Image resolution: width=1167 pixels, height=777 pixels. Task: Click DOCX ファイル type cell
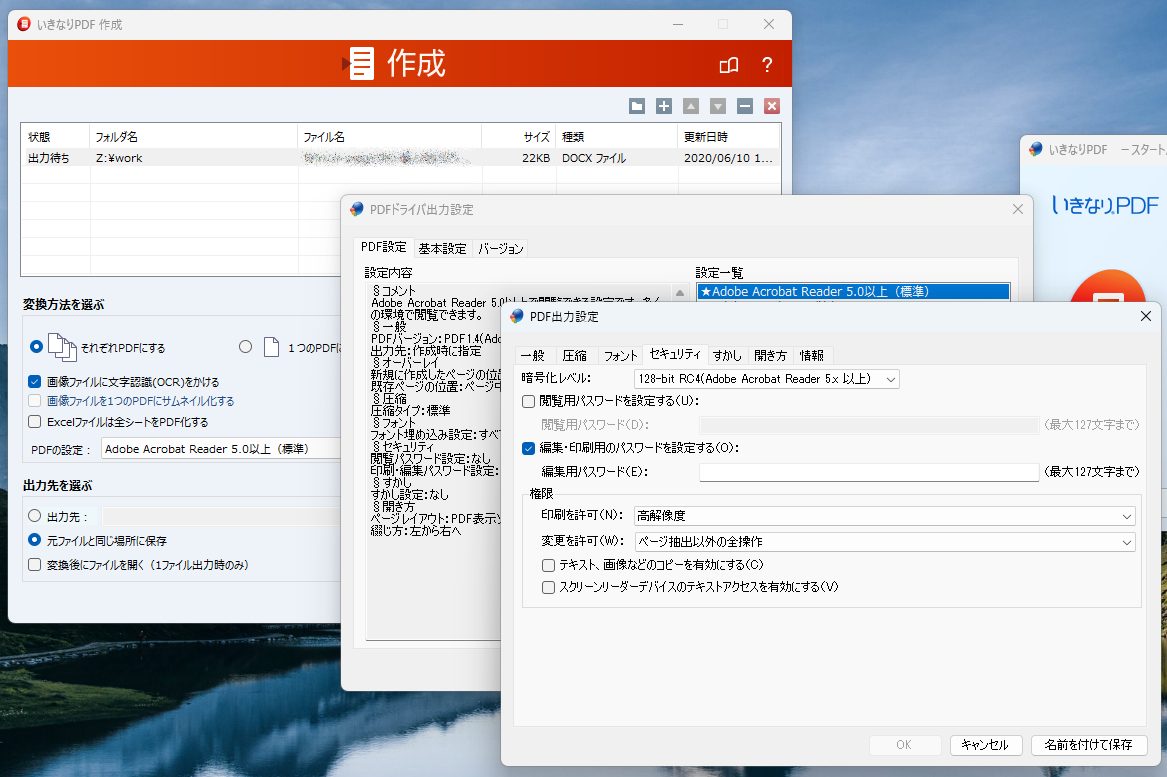click(x=594, y=158)
